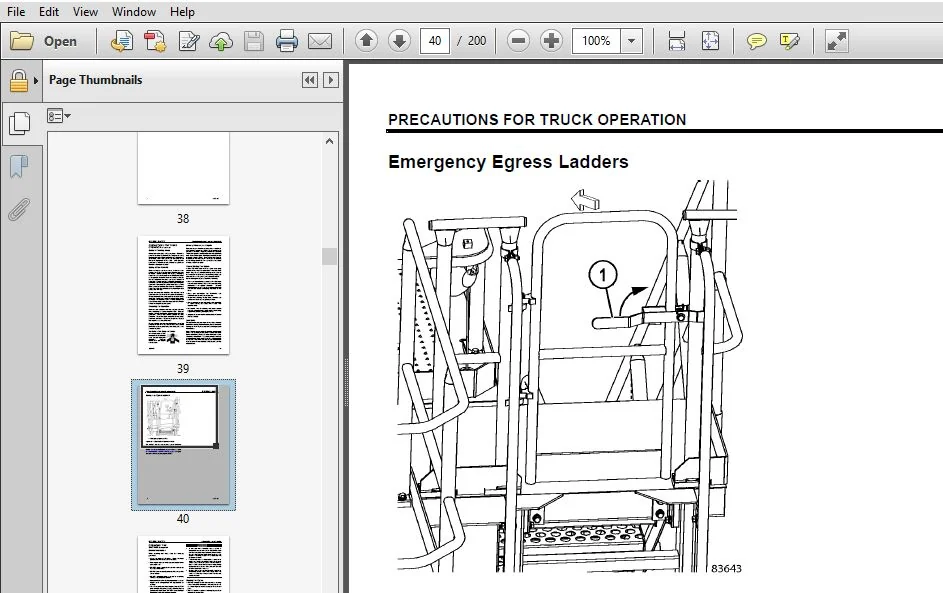Open the Window menu
The height and width of the screenshot is (593, 943).
click(134, 11)
